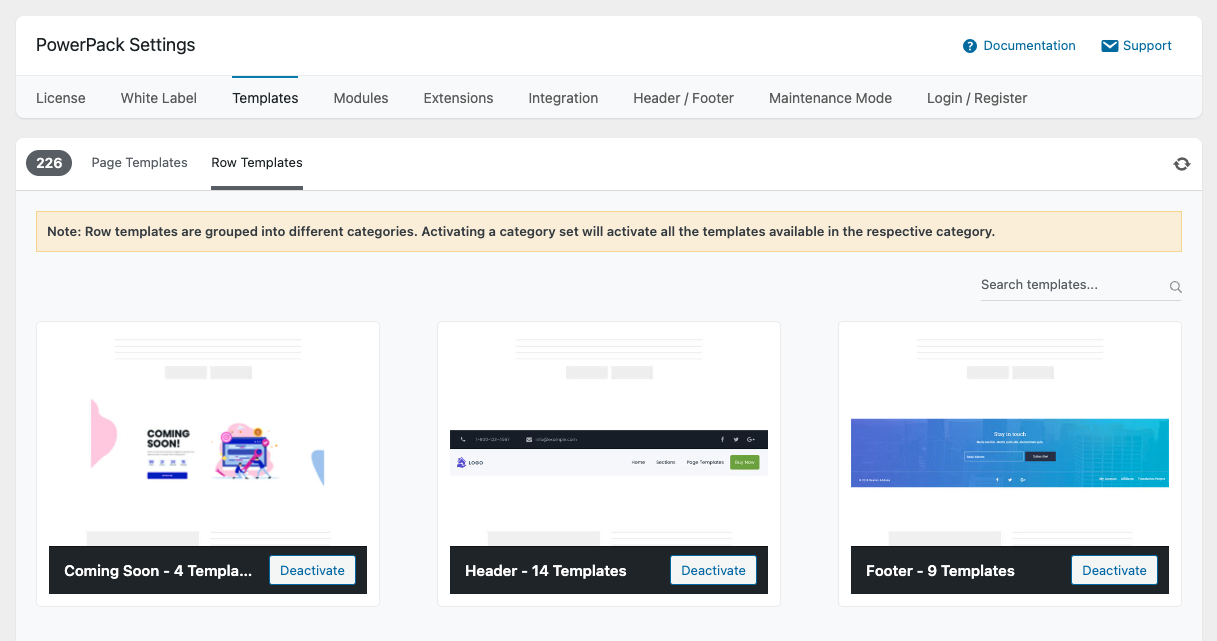Screen dimensions: 1217x641
Task: Go to the Integration tab
Action: pyautogui.click(x=563, y=98)
